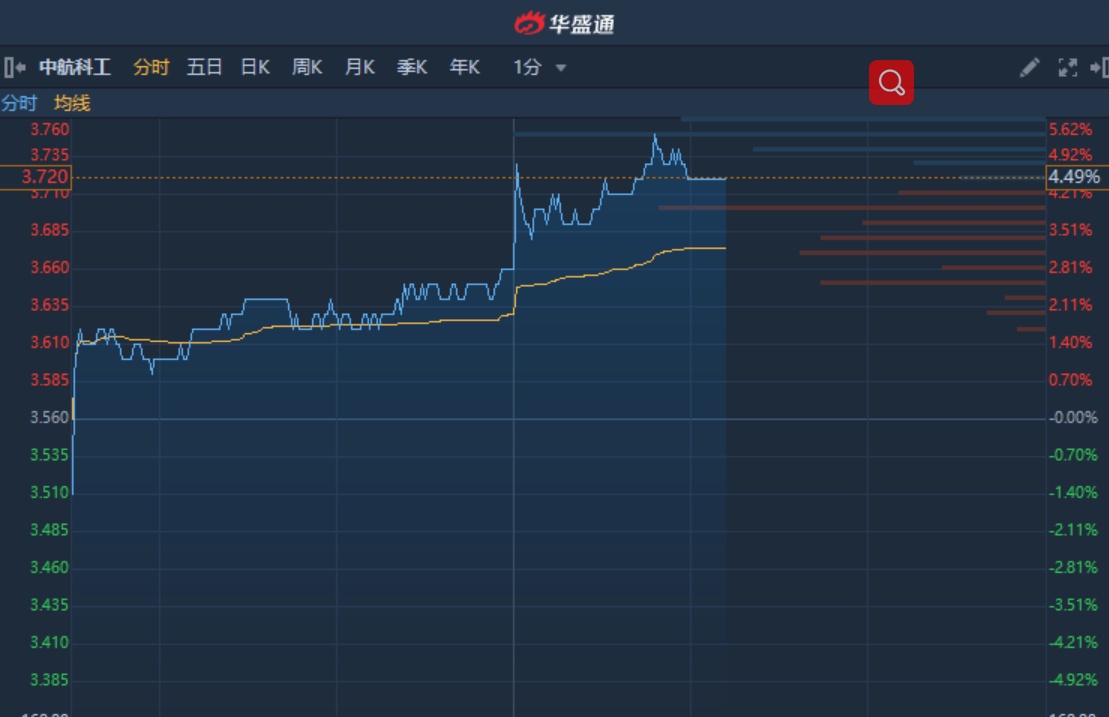This screenshot has width=1109, height=717.
Task: Select the 周K weekly chart tab
Action: click(x=307, y=68)
